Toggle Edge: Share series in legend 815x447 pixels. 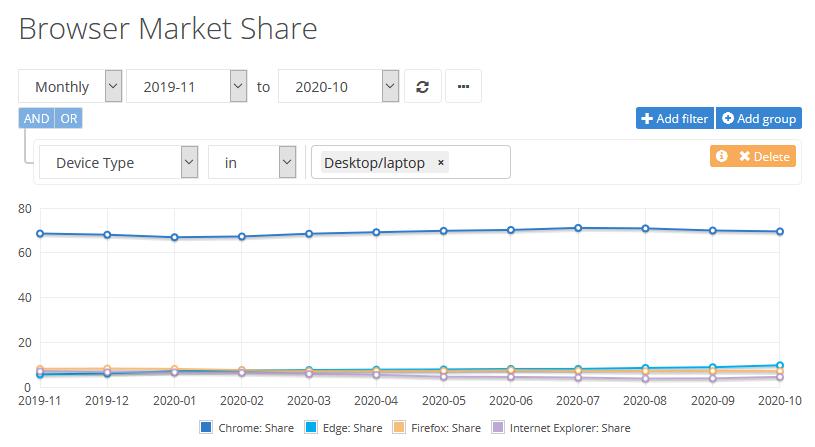point(344,428)
